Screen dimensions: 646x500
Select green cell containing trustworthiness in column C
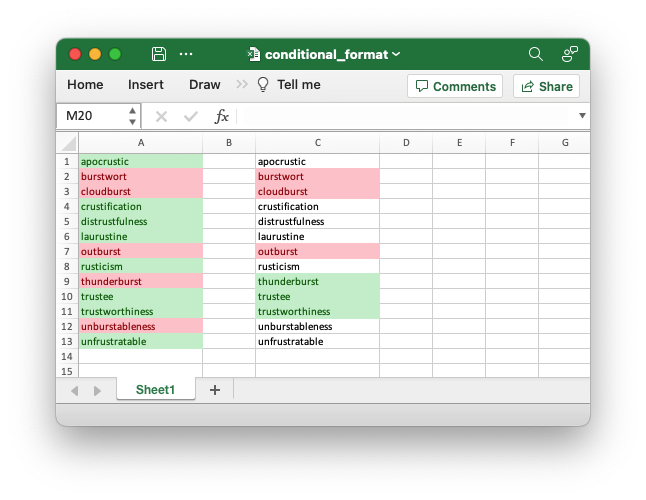click(x=317, y=311)
